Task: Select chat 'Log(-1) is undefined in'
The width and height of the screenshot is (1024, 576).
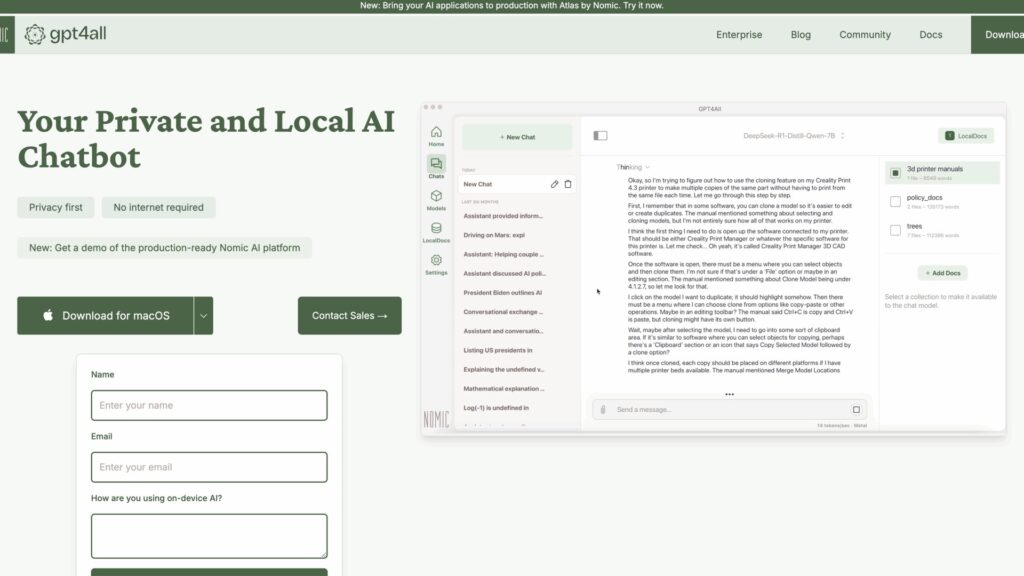Action: click(496, 408)
